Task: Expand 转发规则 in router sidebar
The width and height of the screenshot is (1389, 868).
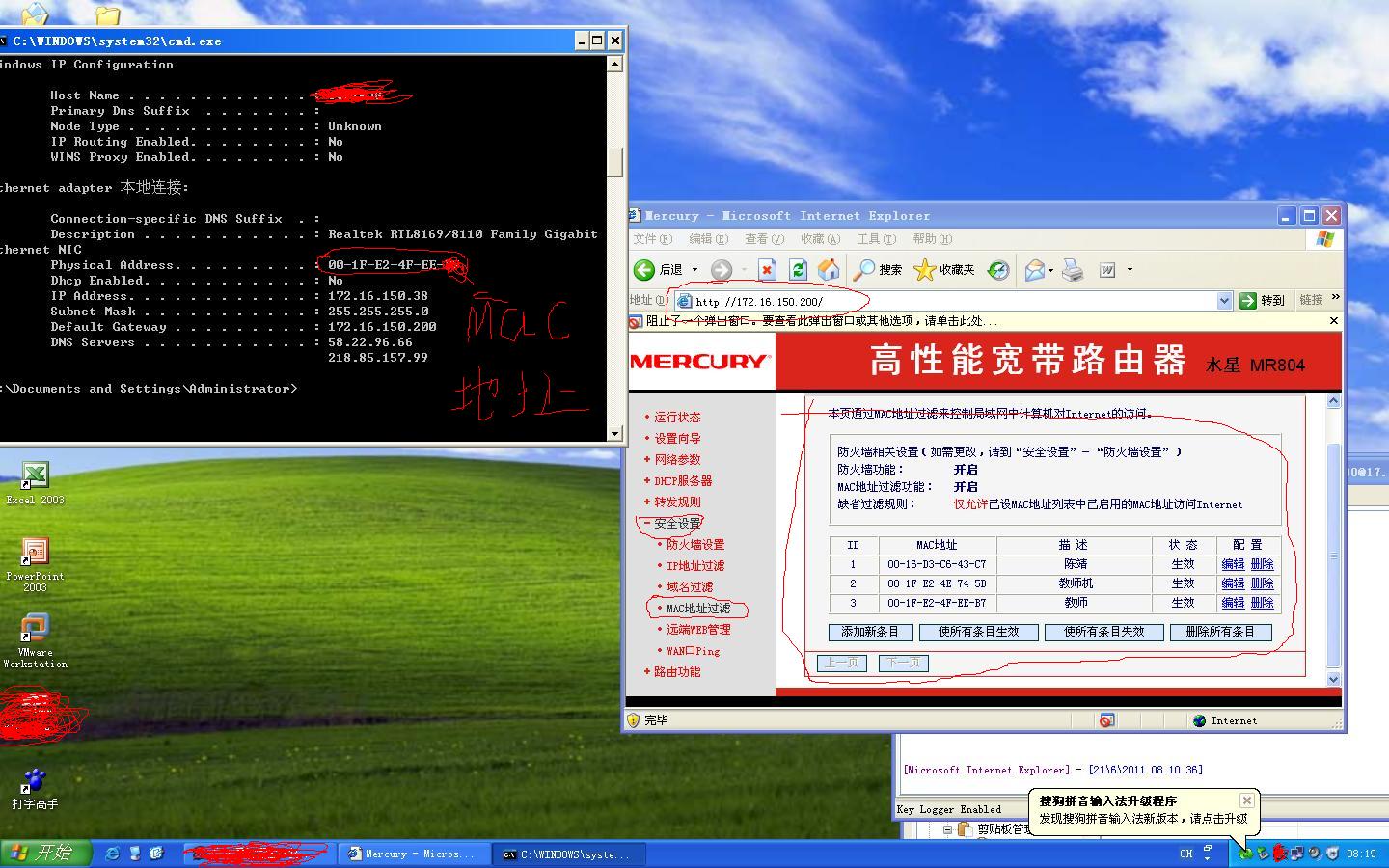Action: tap(671, 502)
